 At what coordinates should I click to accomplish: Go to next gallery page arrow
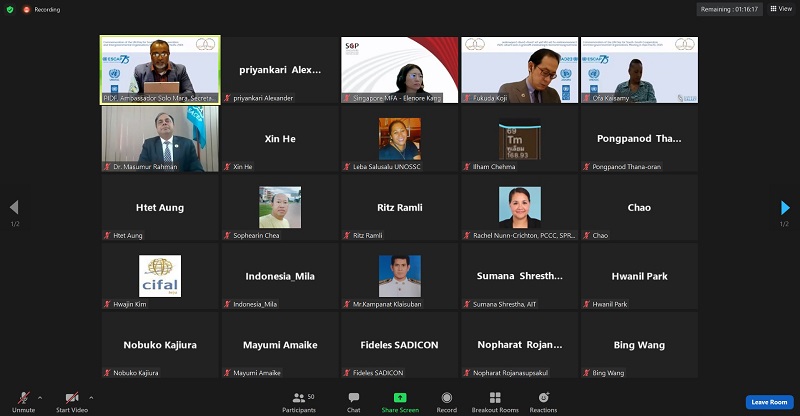click(785, 208)
